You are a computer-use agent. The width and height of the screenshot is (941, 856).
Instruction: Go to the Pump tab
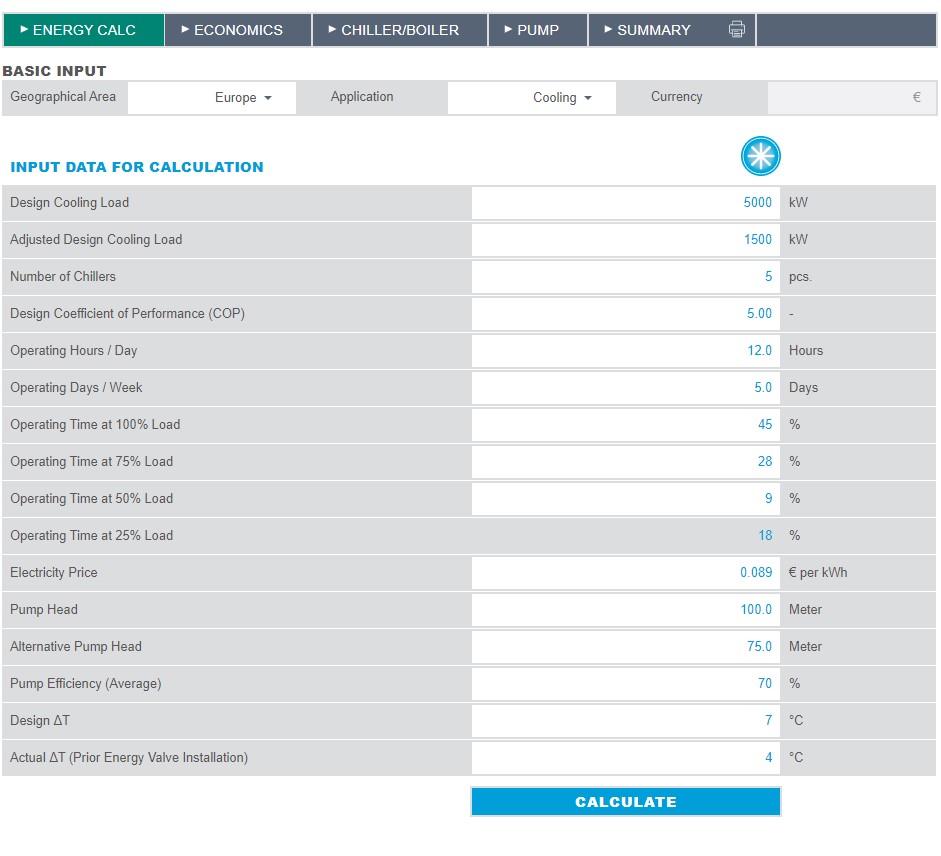click(x=538, y=30)
